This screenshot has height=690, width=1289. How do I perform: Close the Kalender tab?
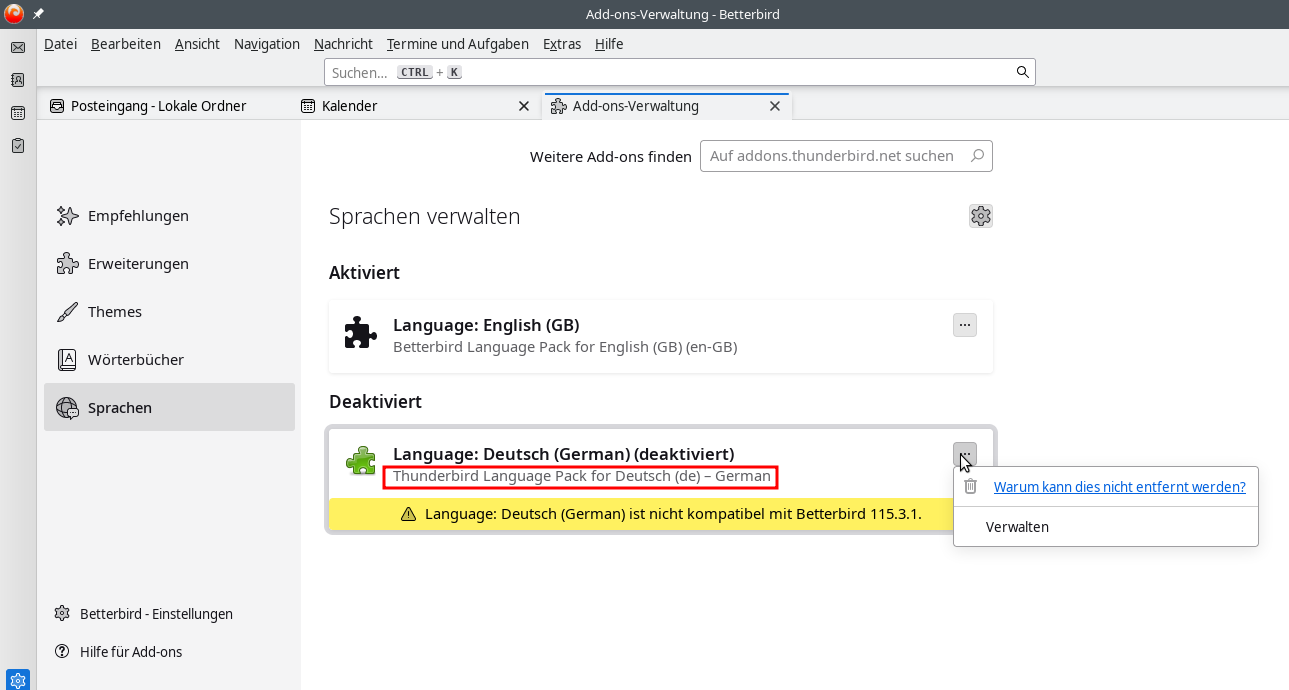[524, 106]
